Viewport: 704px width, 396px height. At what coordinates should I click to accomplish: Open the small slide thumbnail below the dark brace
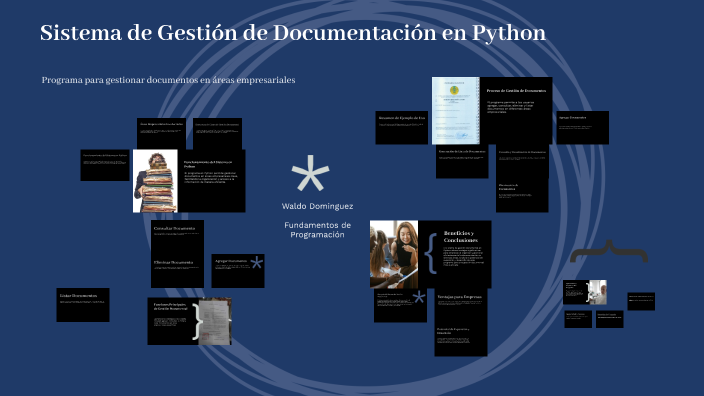(585, 292)
